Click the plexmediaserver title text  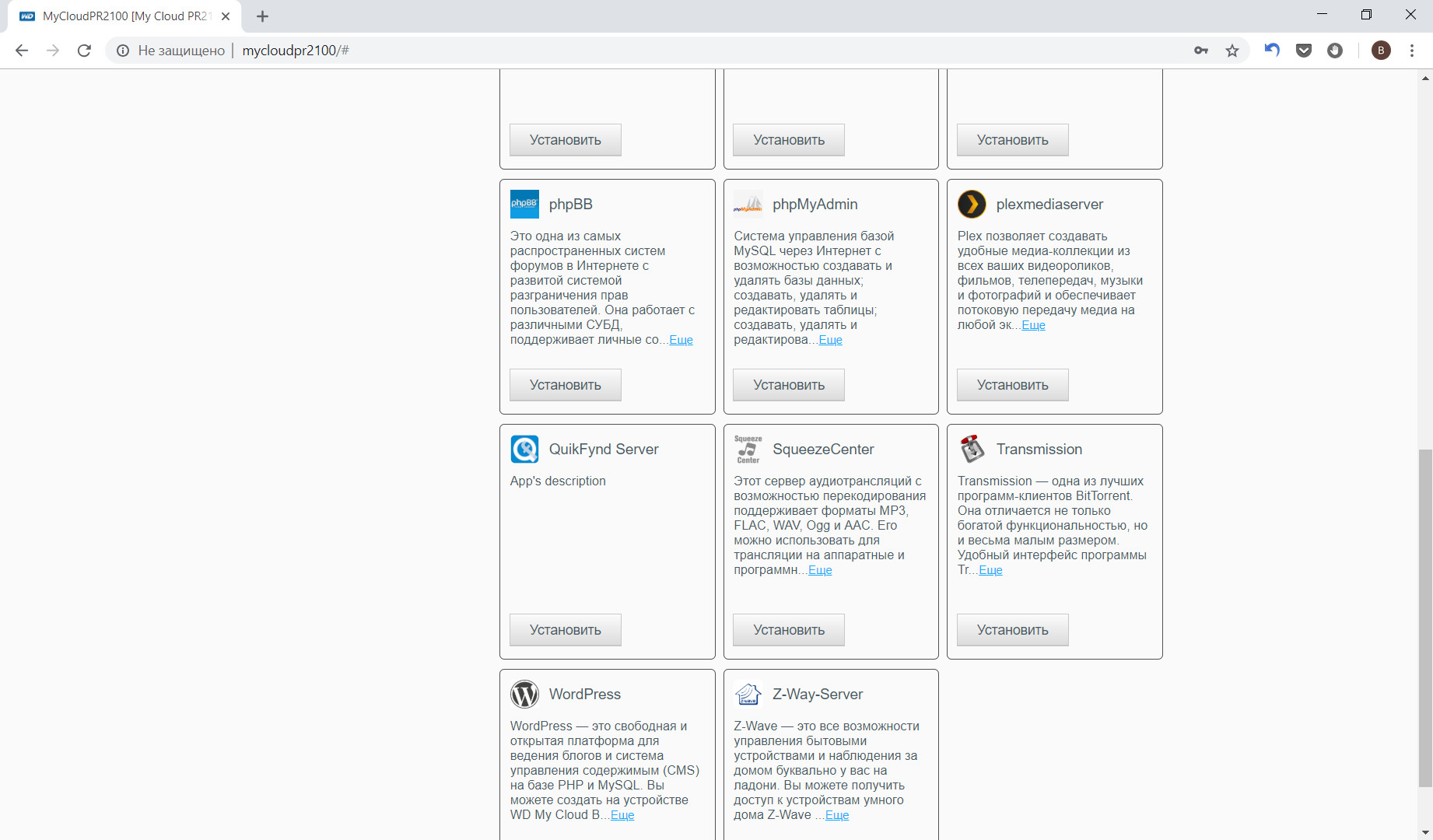point(1049,204)
